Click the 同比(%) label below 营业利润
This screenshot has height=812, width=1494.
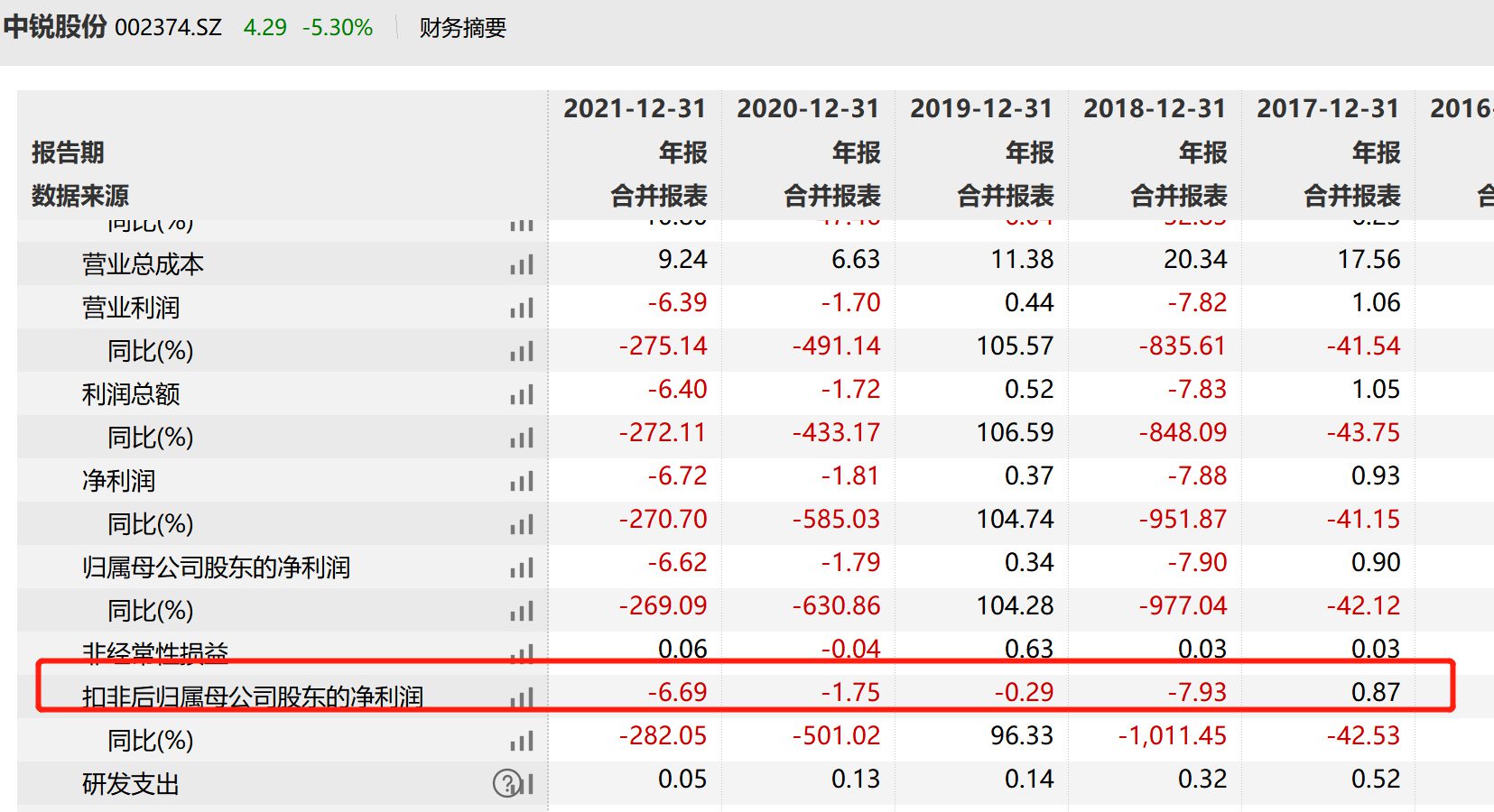click(x=151, y=351)
